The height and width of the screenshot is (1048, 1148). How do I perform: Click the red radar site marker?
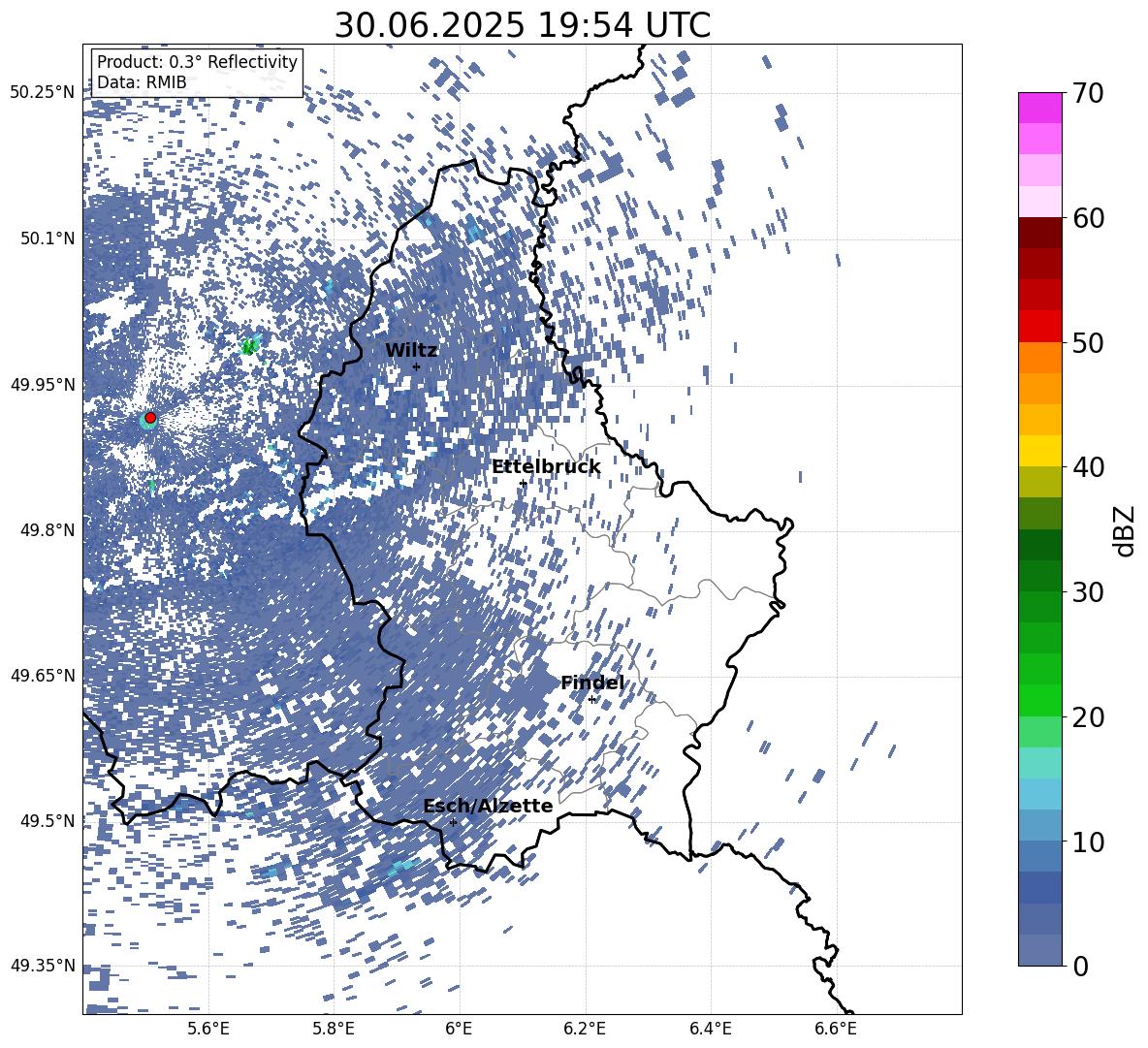[x=150, y=418]
